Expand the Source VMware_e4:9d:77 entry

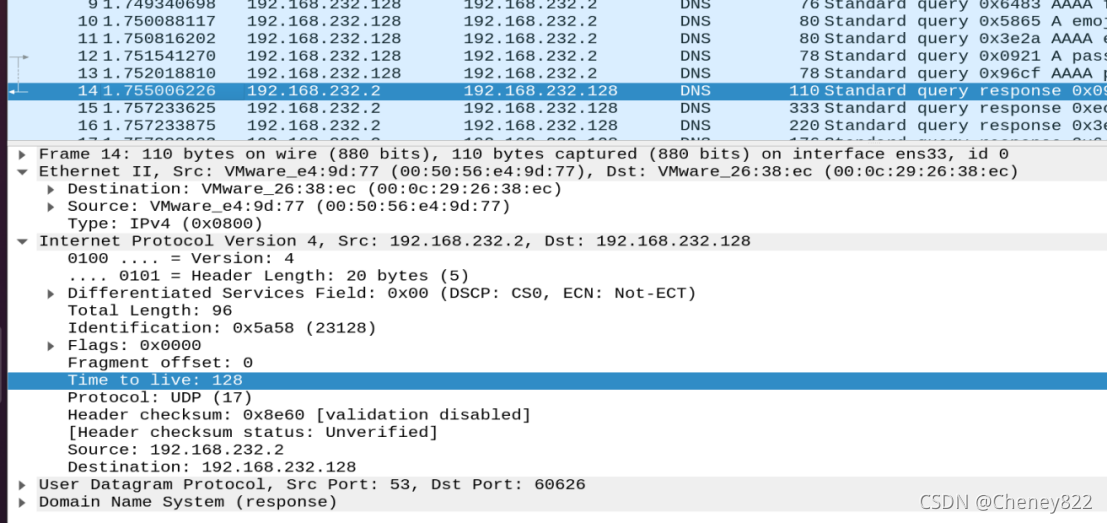tap(51, 207)
